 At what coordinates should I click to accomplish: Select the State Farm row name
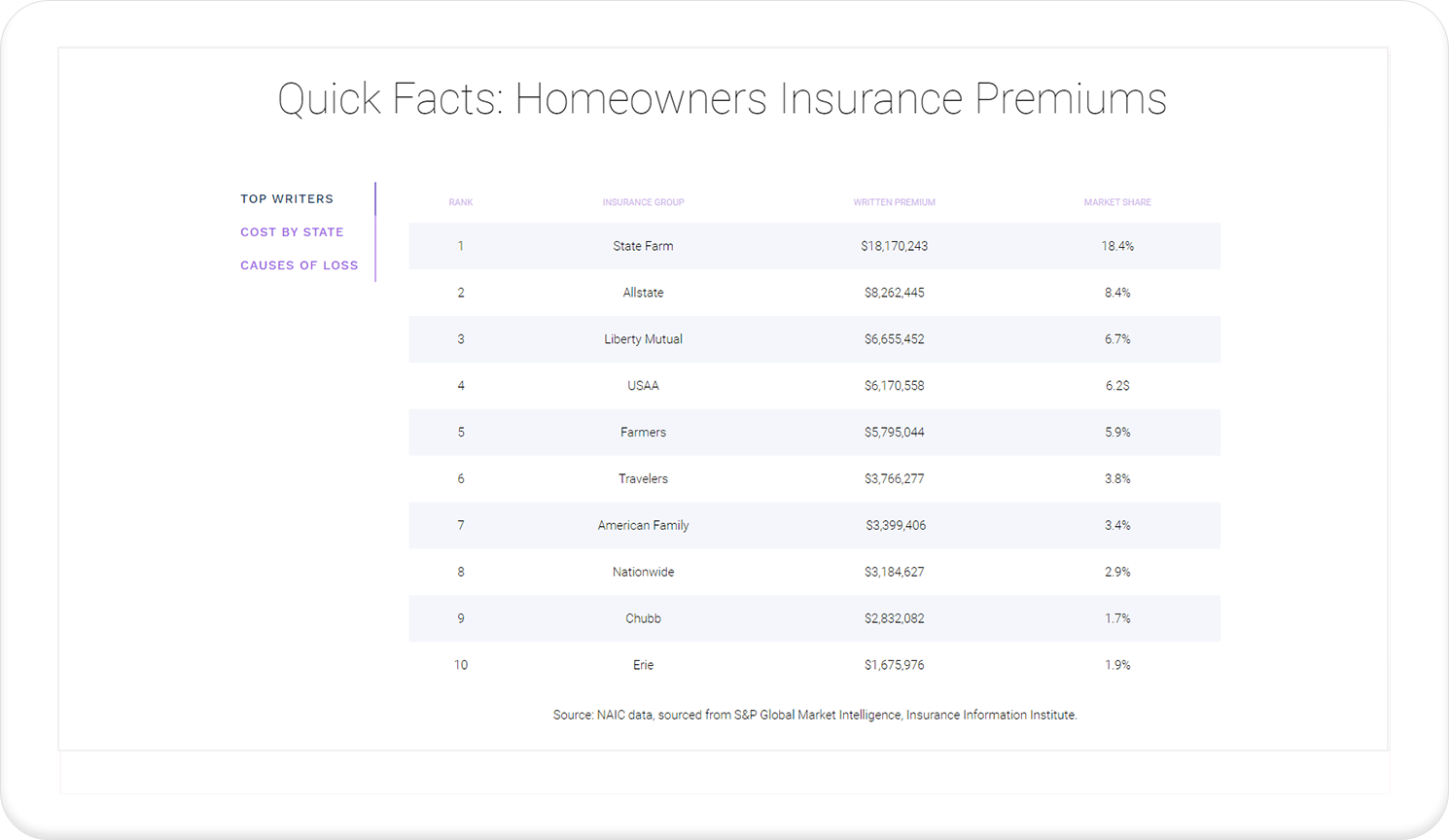point(643,246)
